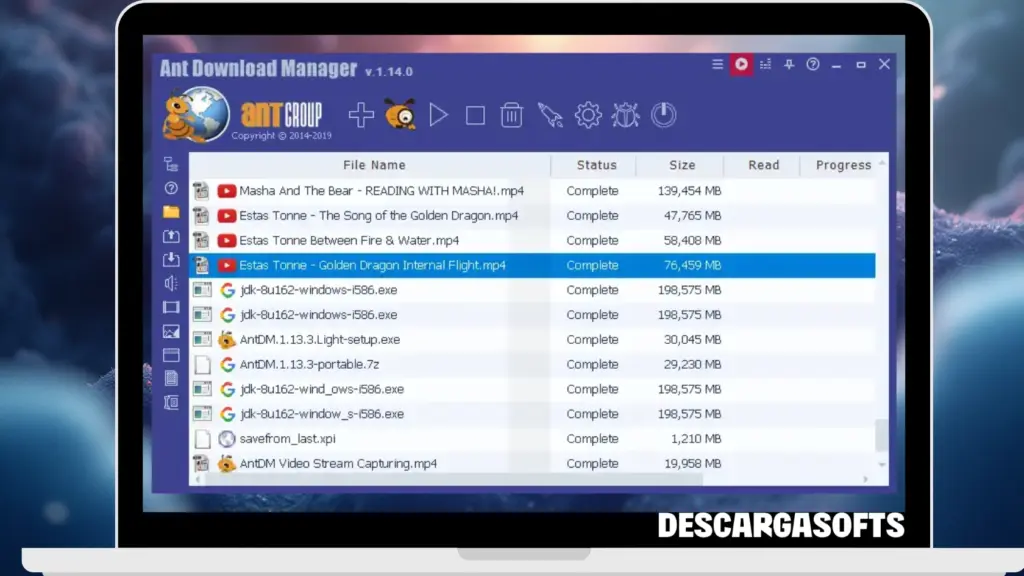Toggle the red video capture indicator
This screenshot has width=1024, height=576.
tap(741, 64)
